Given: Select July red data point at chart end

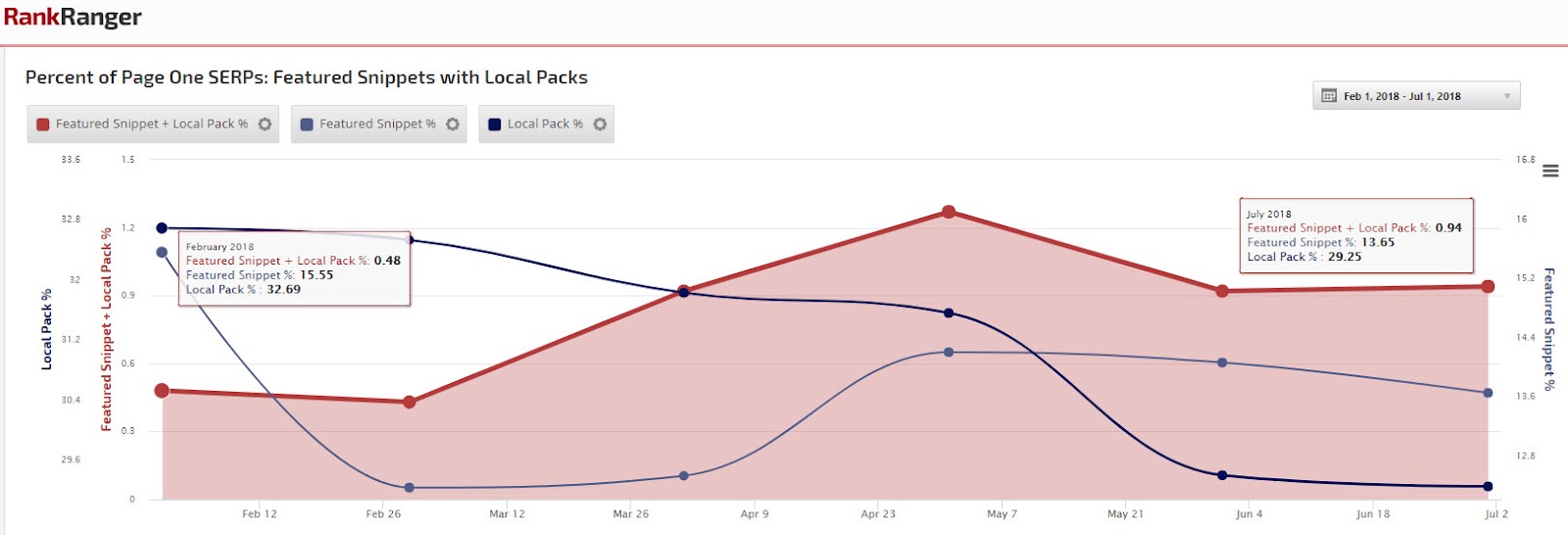Looking at the screenshot, I should (1488, 286).
